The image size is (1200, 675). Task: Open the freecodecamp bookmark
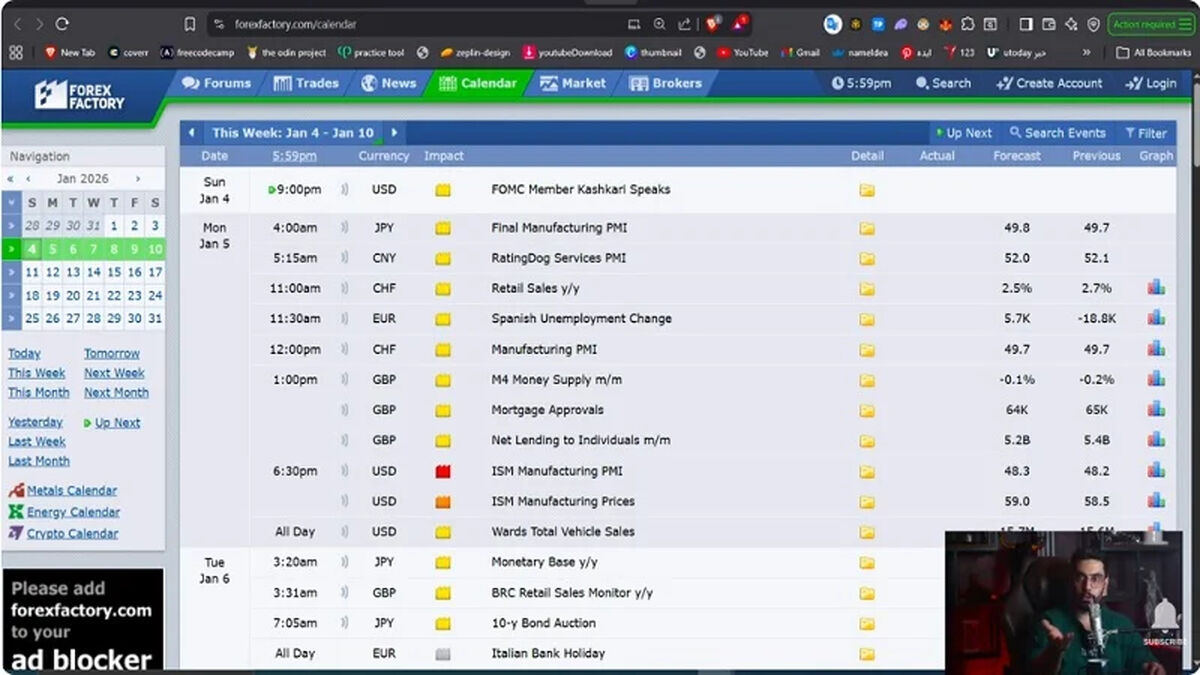tap(197, 52)
